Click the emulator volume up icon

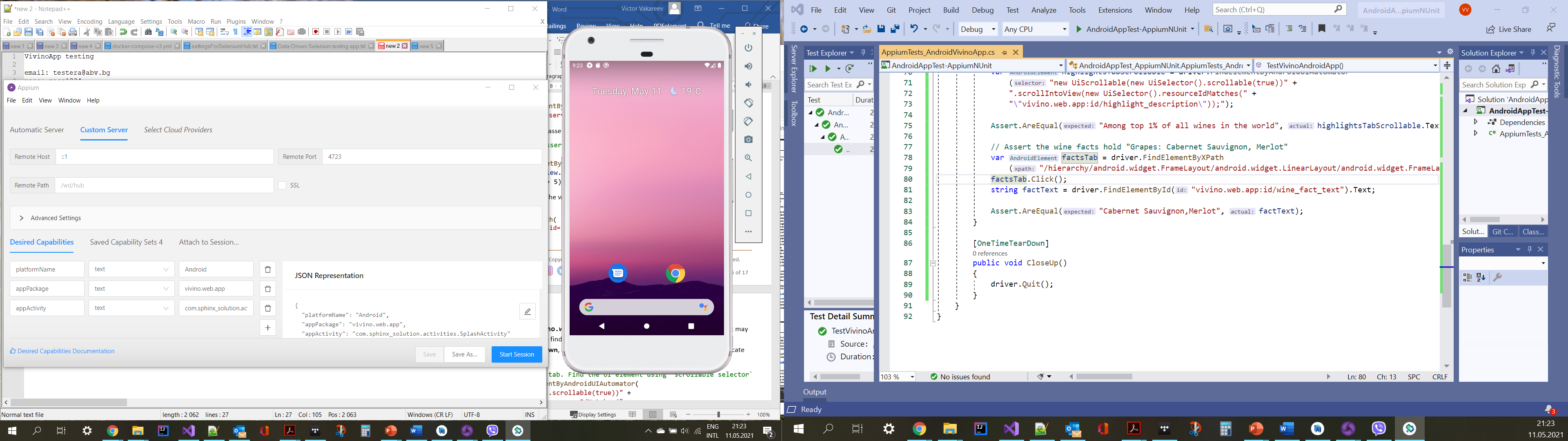tap(749, 66)
